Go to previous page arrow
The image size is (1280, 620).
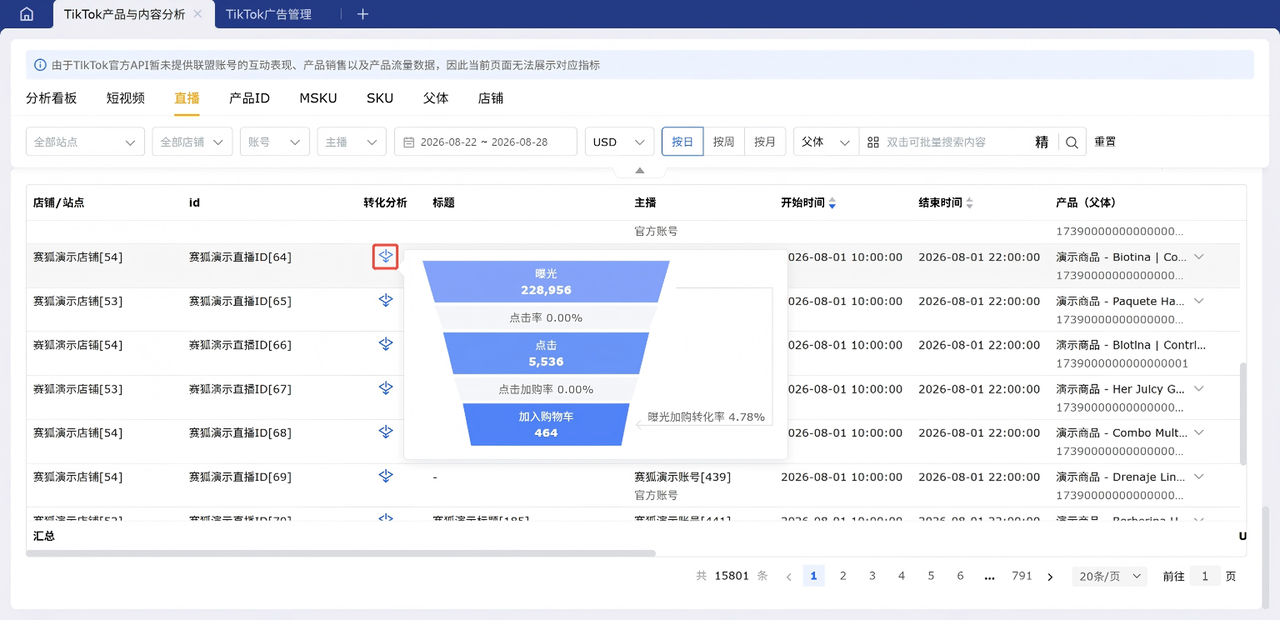(x=789, y=577)
